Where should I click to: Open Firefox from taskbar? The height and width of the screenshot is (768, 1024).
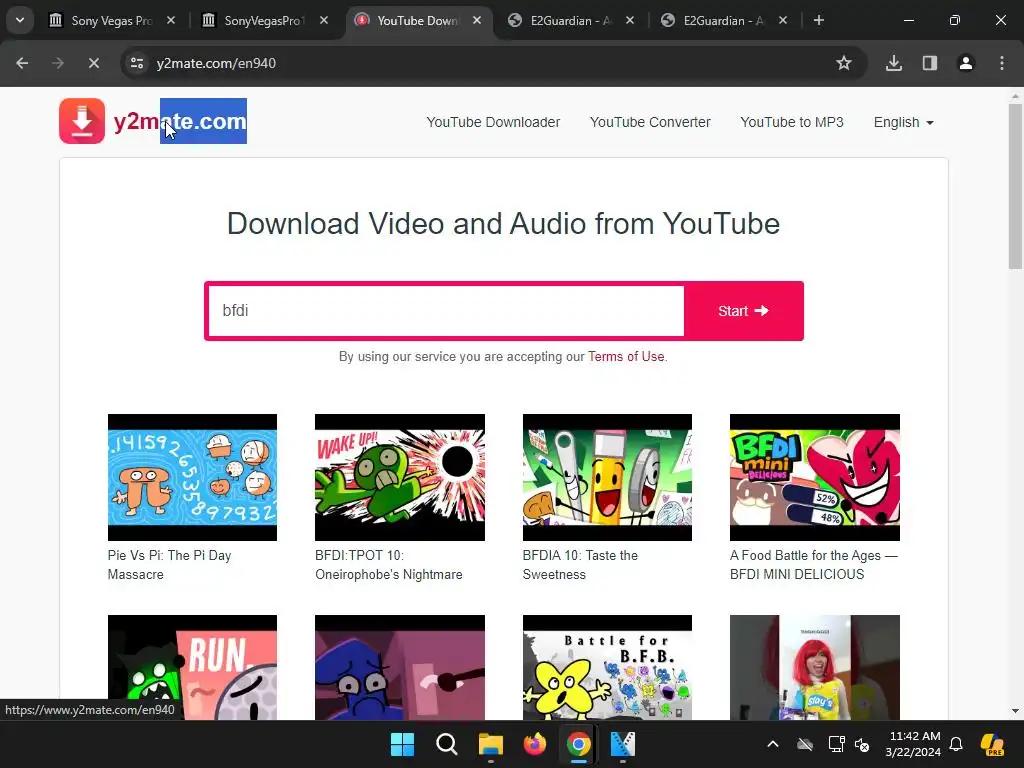click(x=535, y=744)
